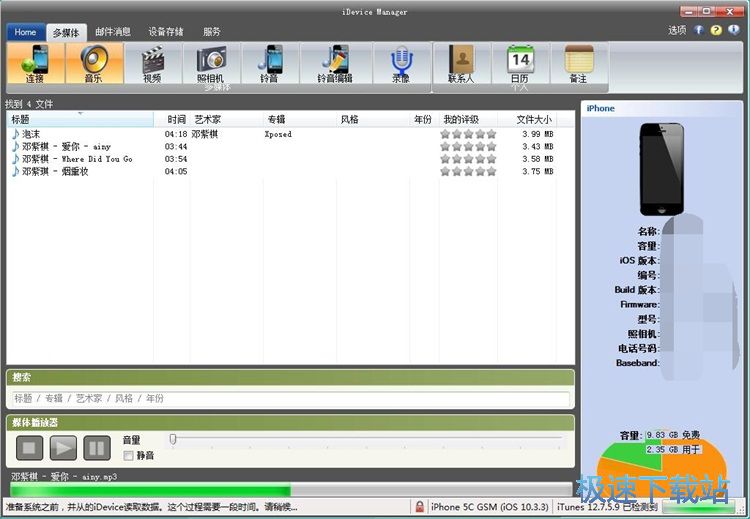Open the 联系人 contacts book
Screen dimensions: 750x519
(x=461, y=63)
